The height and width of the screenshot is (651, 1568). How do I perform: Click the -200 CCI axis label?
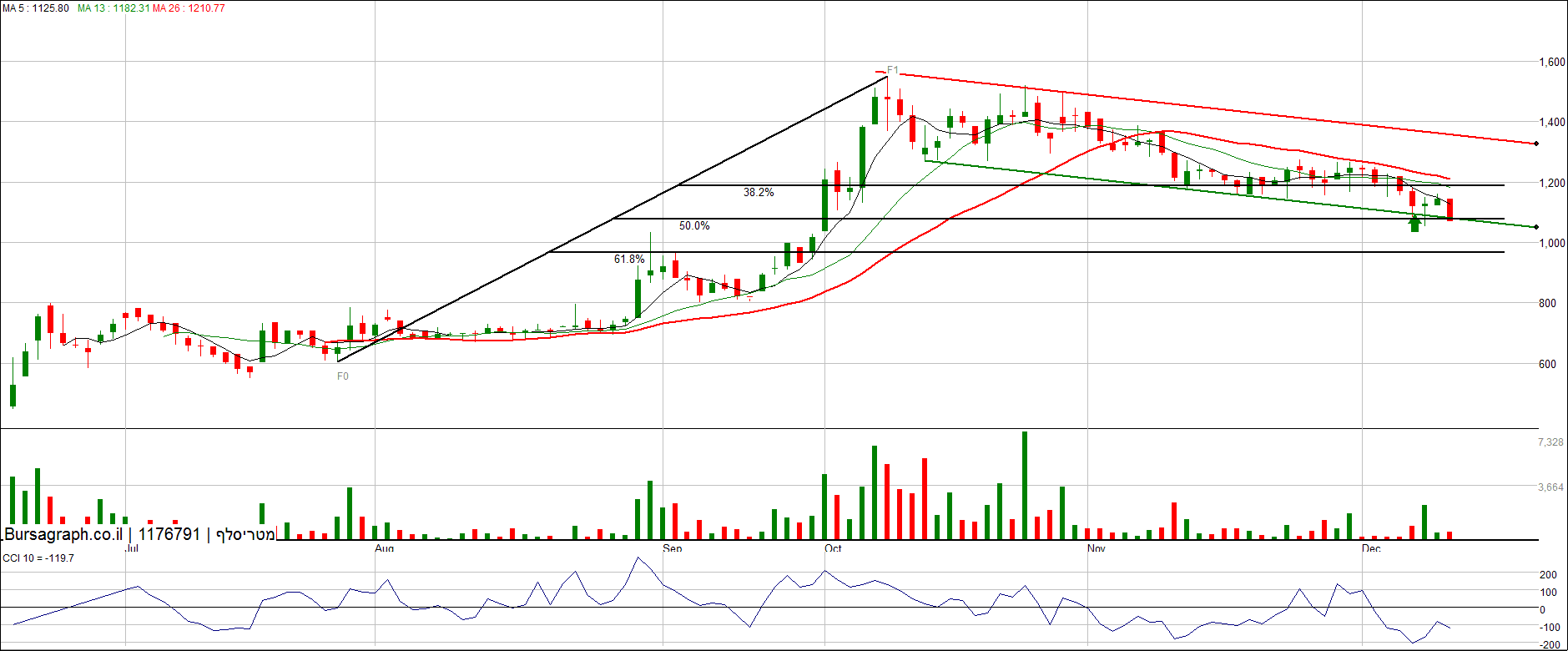pyautogui.click(x=1548, y=645)
